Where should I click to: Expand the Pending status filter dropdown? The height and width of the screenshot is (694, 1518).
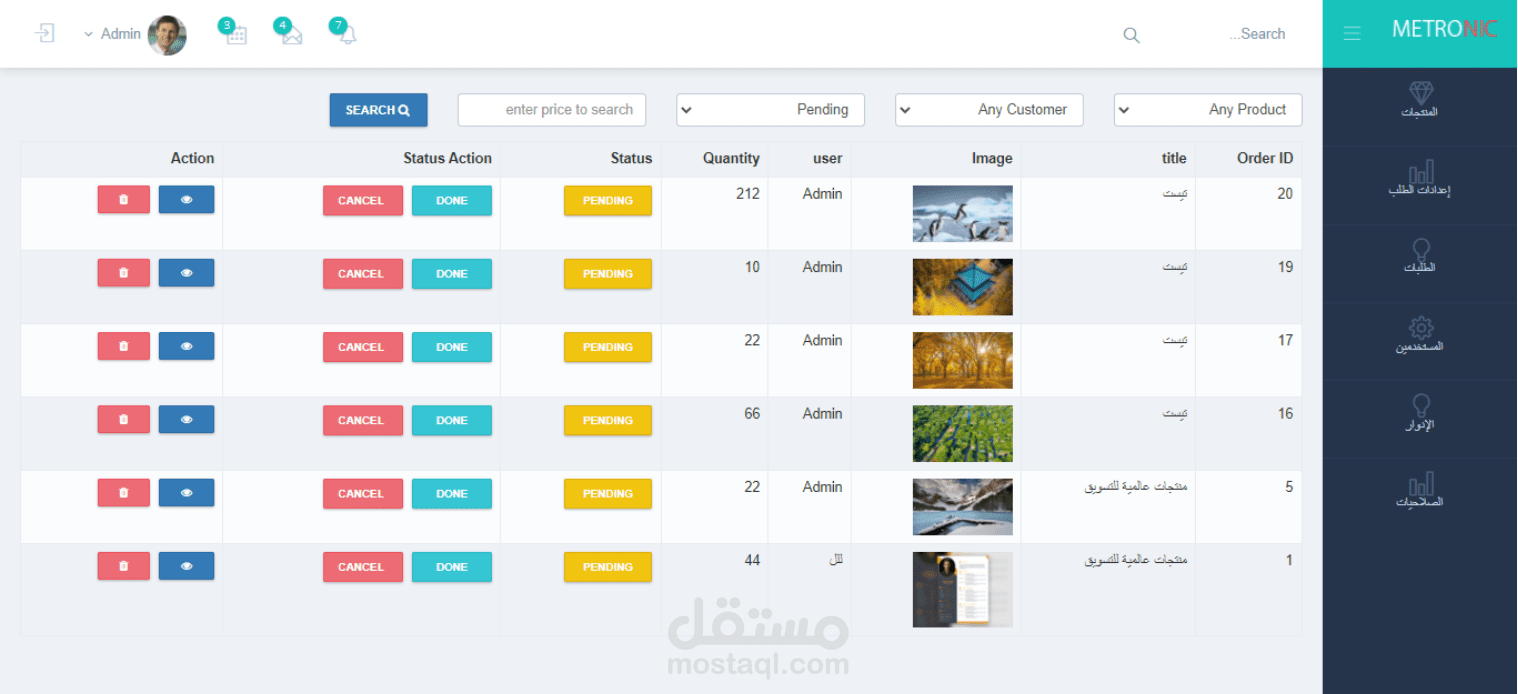pos(770,110)
